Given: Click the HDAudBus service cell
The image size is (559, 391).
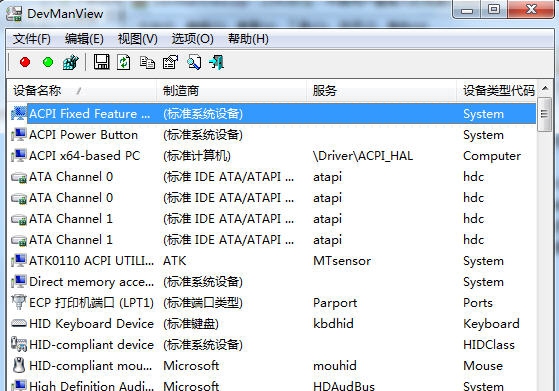Looking at the screenshot, I should tap(344, 385).
